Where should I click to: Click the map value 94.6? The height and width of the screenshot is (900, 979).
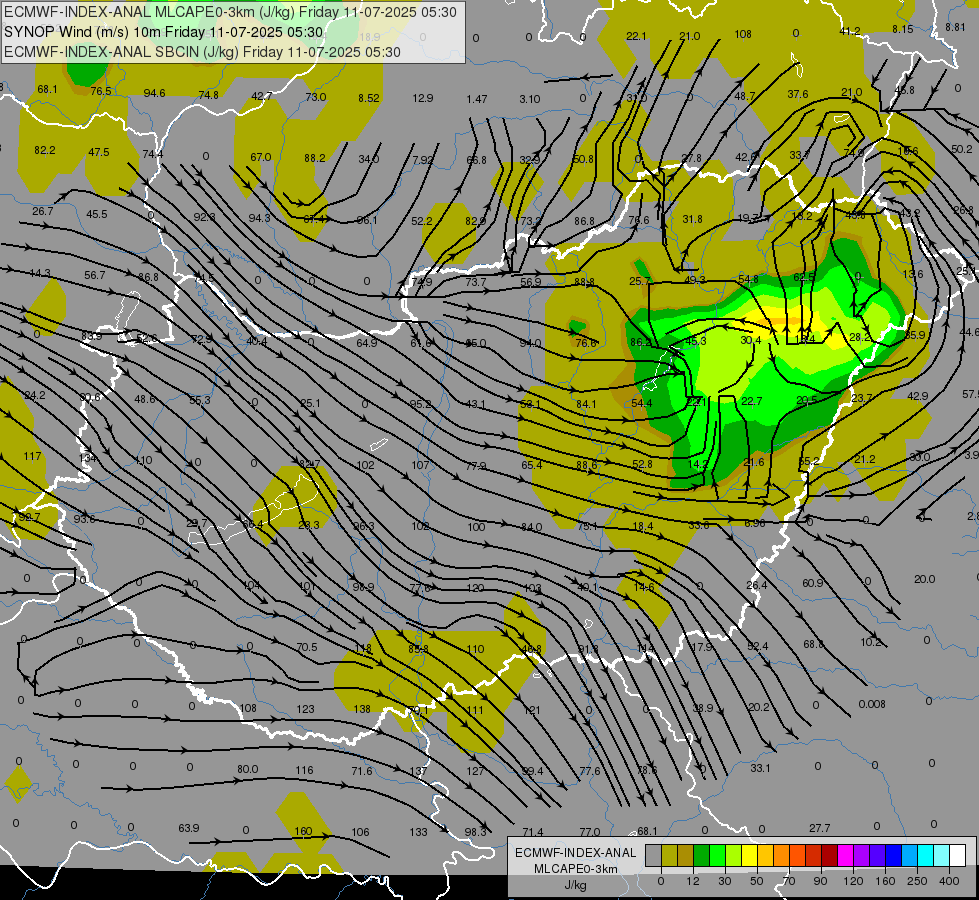tap(154, 93)
